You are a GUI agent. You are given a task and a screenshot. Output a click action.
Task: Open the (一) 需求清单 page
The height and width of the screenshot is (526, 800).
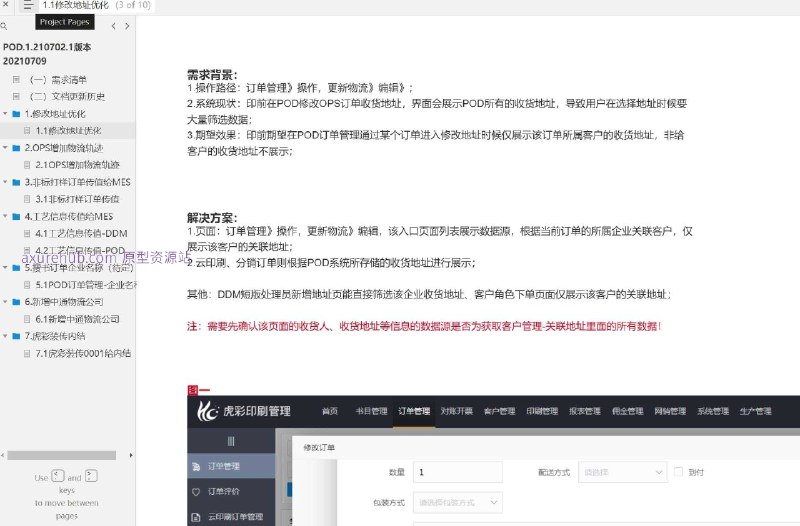click(58, 80)
